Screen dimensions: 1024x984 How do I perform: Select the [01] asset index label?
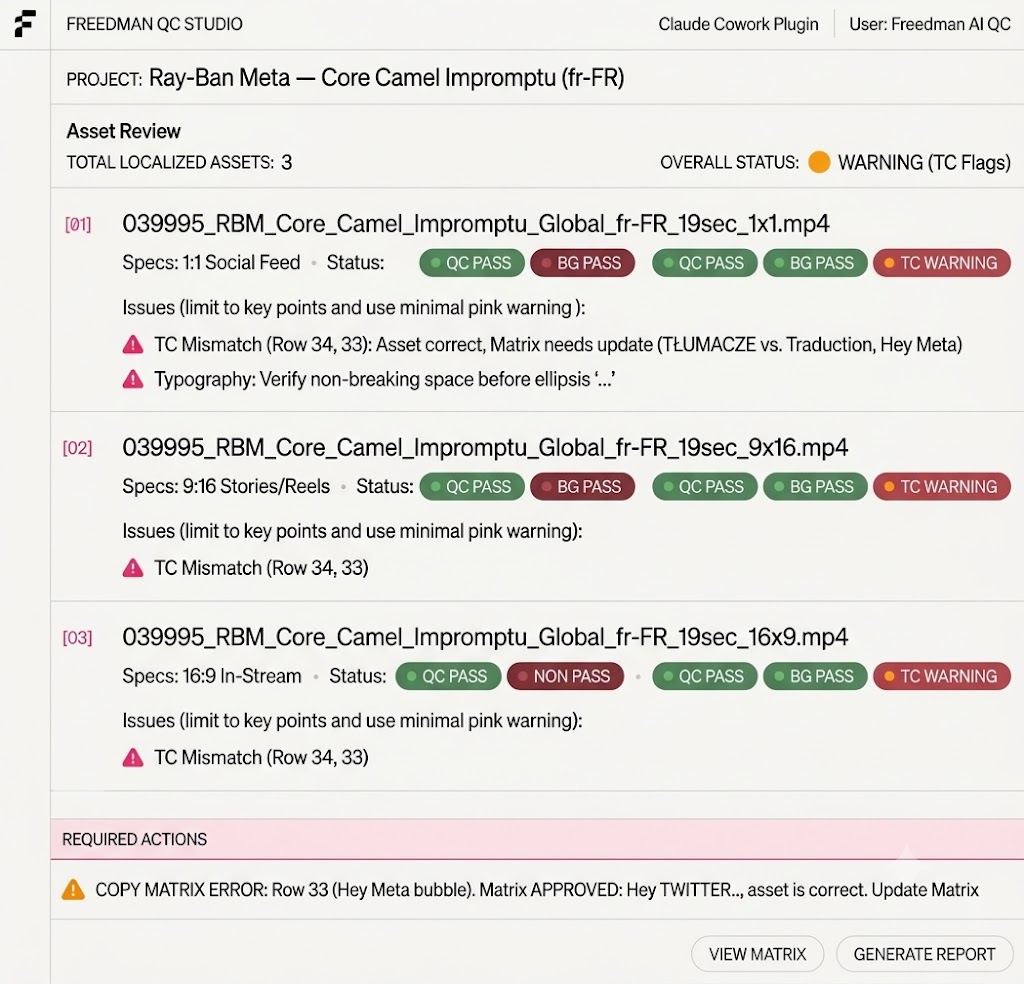(x=78, y=225)
